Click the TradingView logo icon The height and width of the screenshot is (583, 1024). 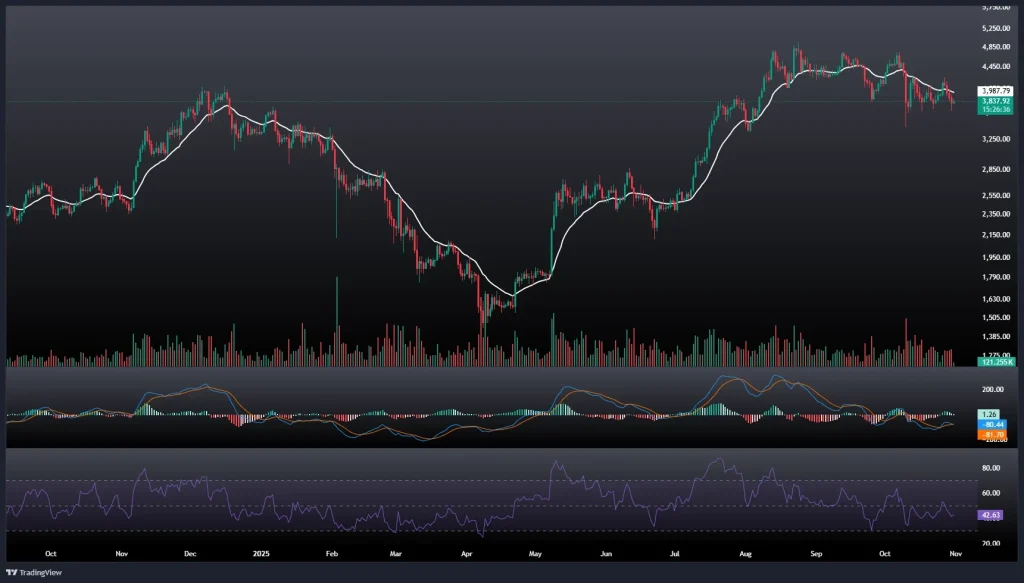pos(12,572)
